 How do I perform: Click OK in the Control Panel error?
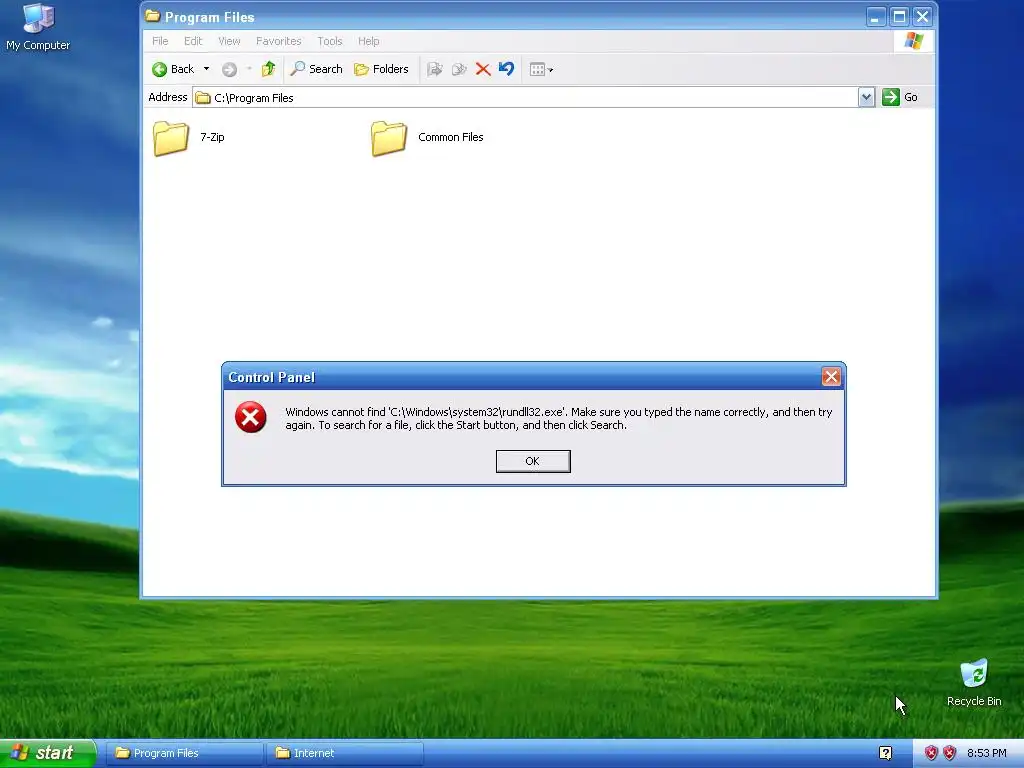point(533,461)
